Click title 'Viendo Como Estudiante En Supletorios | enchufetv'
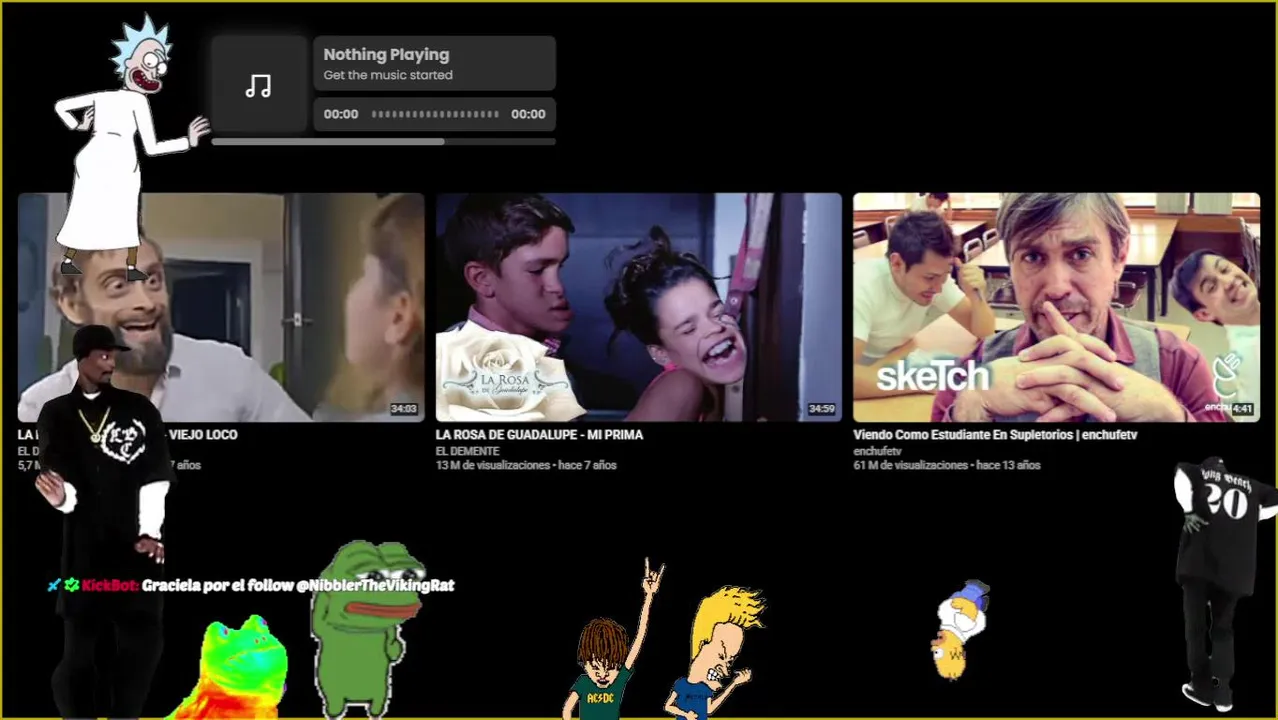Screen dimensions: 1278x720 995,435
